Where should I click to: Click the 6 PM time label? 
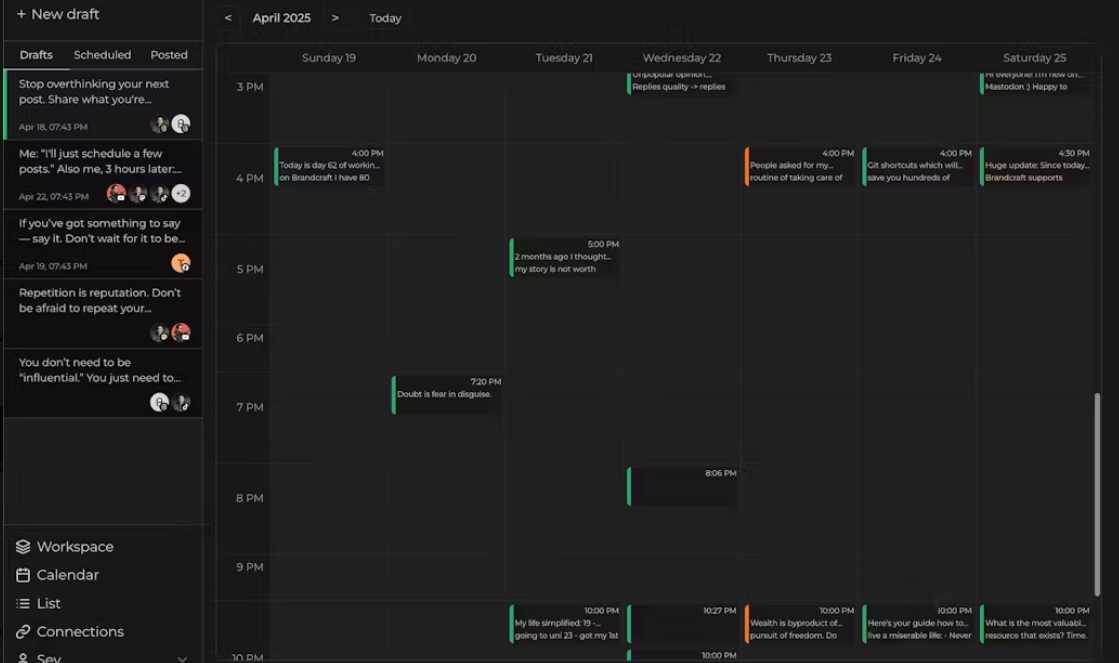tap(250, 338)
